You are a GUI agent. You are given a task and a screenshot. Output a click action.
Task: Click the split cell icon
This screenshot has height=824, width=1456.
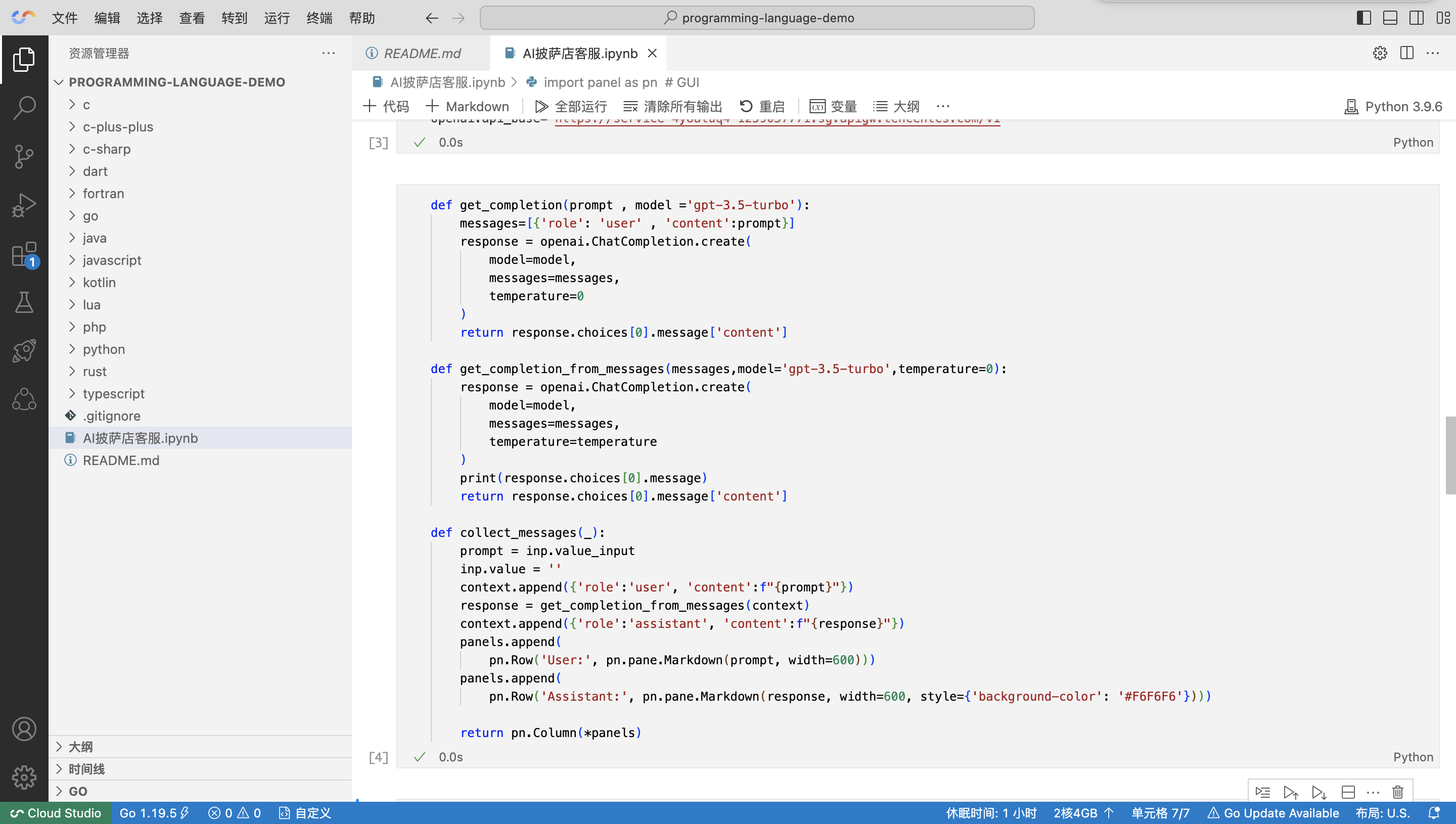pos(1348,792)
